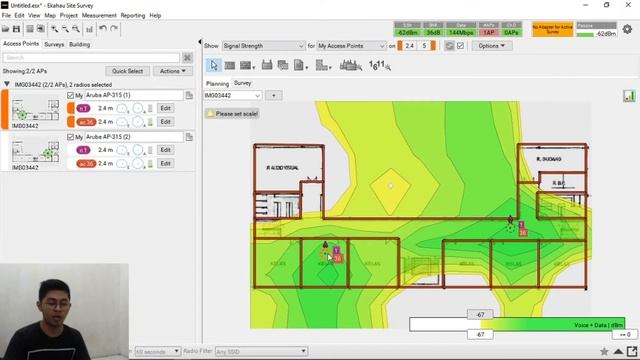Toggle the legend chart icon above map
Viewport: 640px width, 360px height.
pos(629,96)
